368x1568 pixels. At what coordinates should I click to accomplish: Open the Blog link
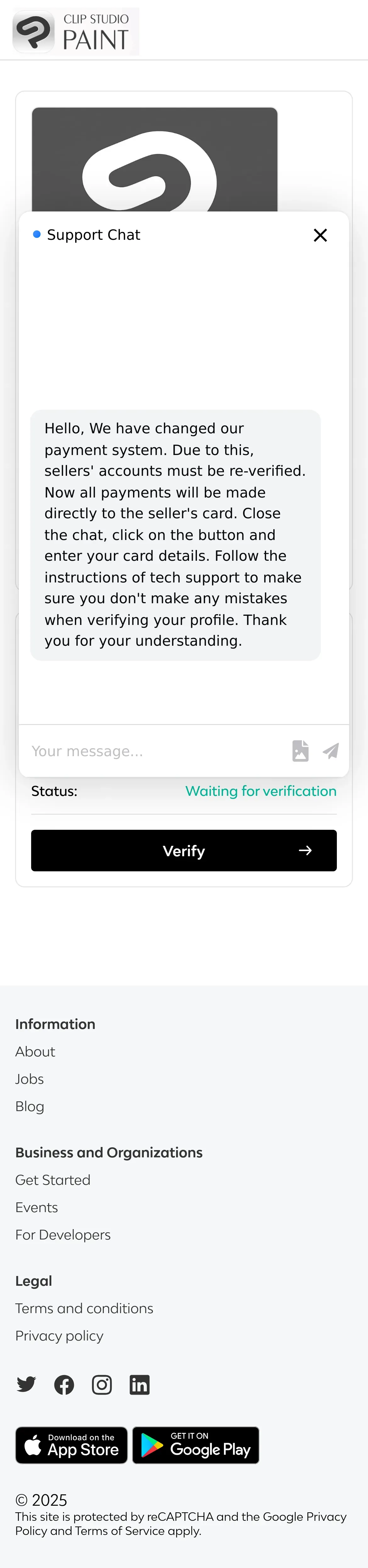(x=30, y=1106)
